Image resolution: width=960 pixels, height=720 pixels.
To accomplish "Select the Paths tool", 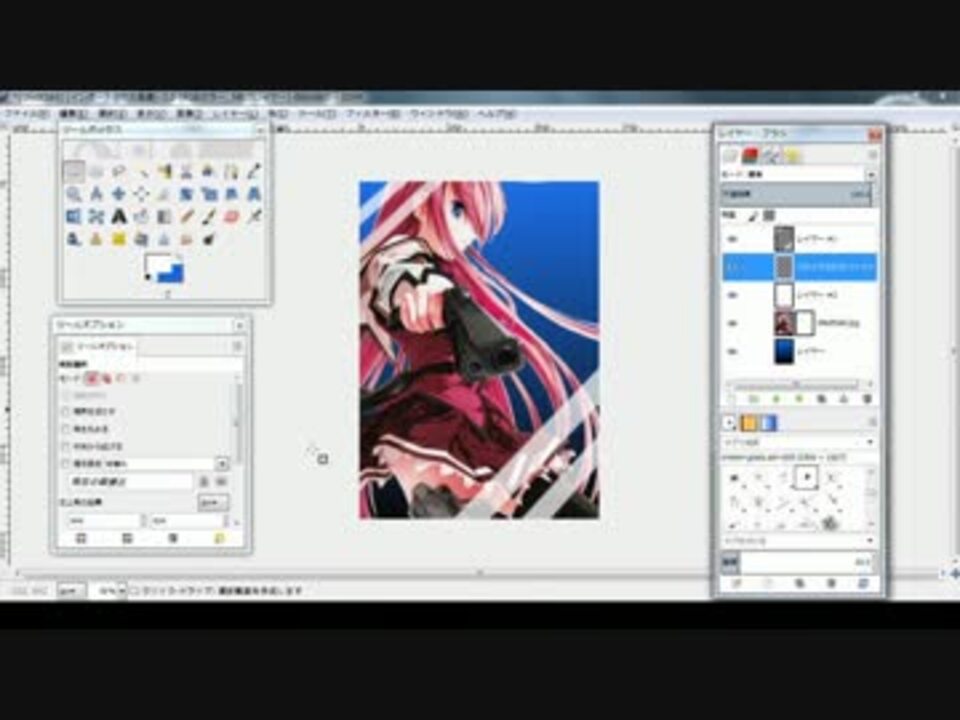I will click(231, 172).
